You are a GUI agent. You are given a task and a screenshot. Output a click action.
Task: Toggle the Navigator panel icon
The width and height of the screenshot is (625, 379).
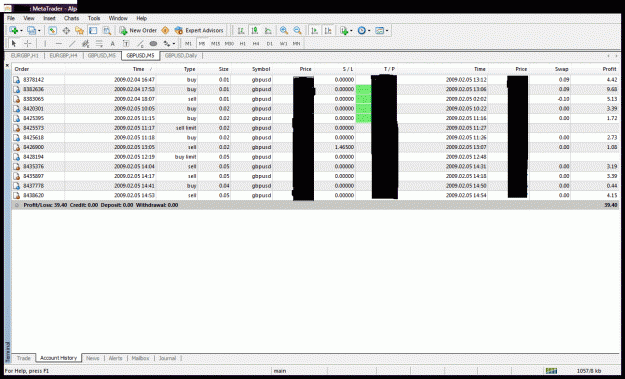[x=79, y=30]
